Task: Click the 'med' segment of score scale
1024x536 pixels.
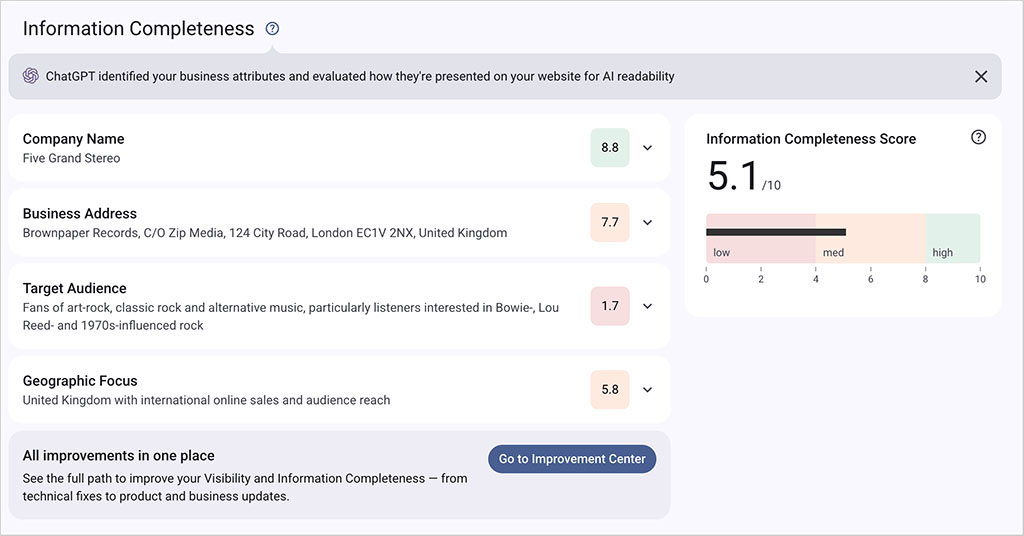Action: [x=871, y=238]
